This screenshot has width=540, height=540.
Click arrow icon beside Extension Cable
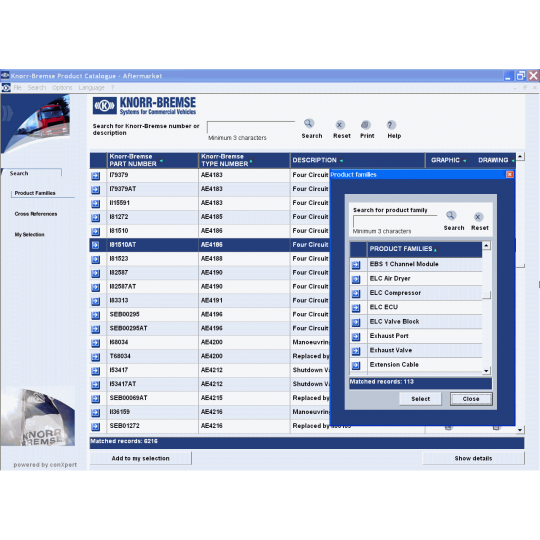(356, 365)
